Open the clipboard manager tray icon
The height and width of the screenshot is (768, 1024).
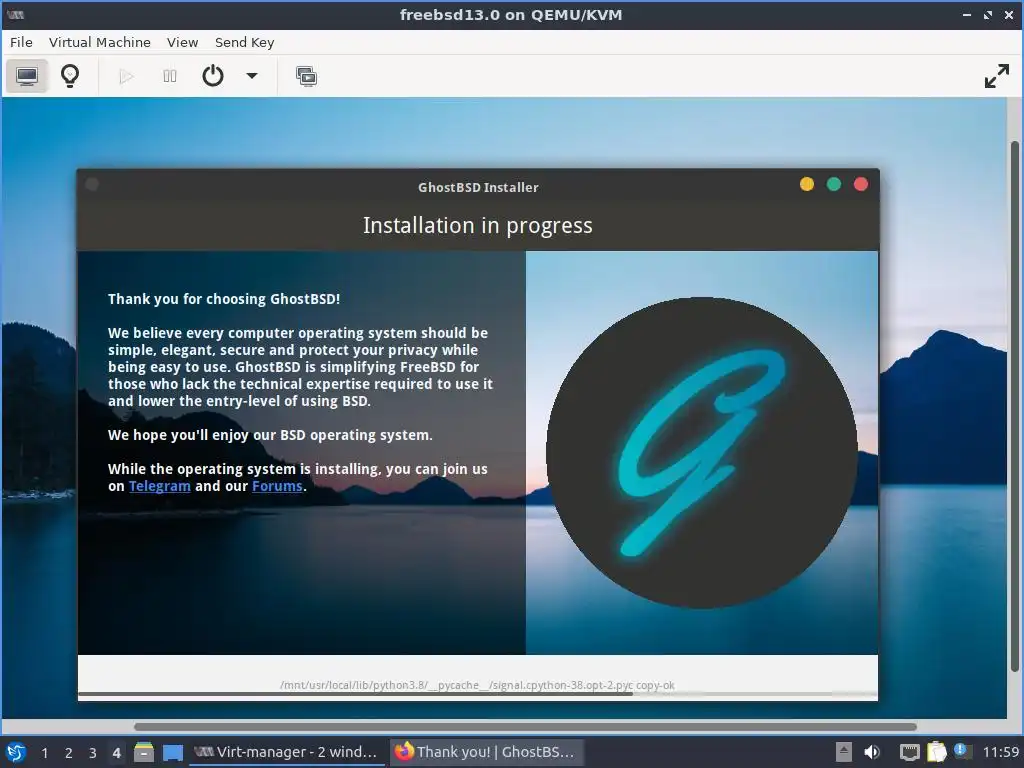[936, 752]
